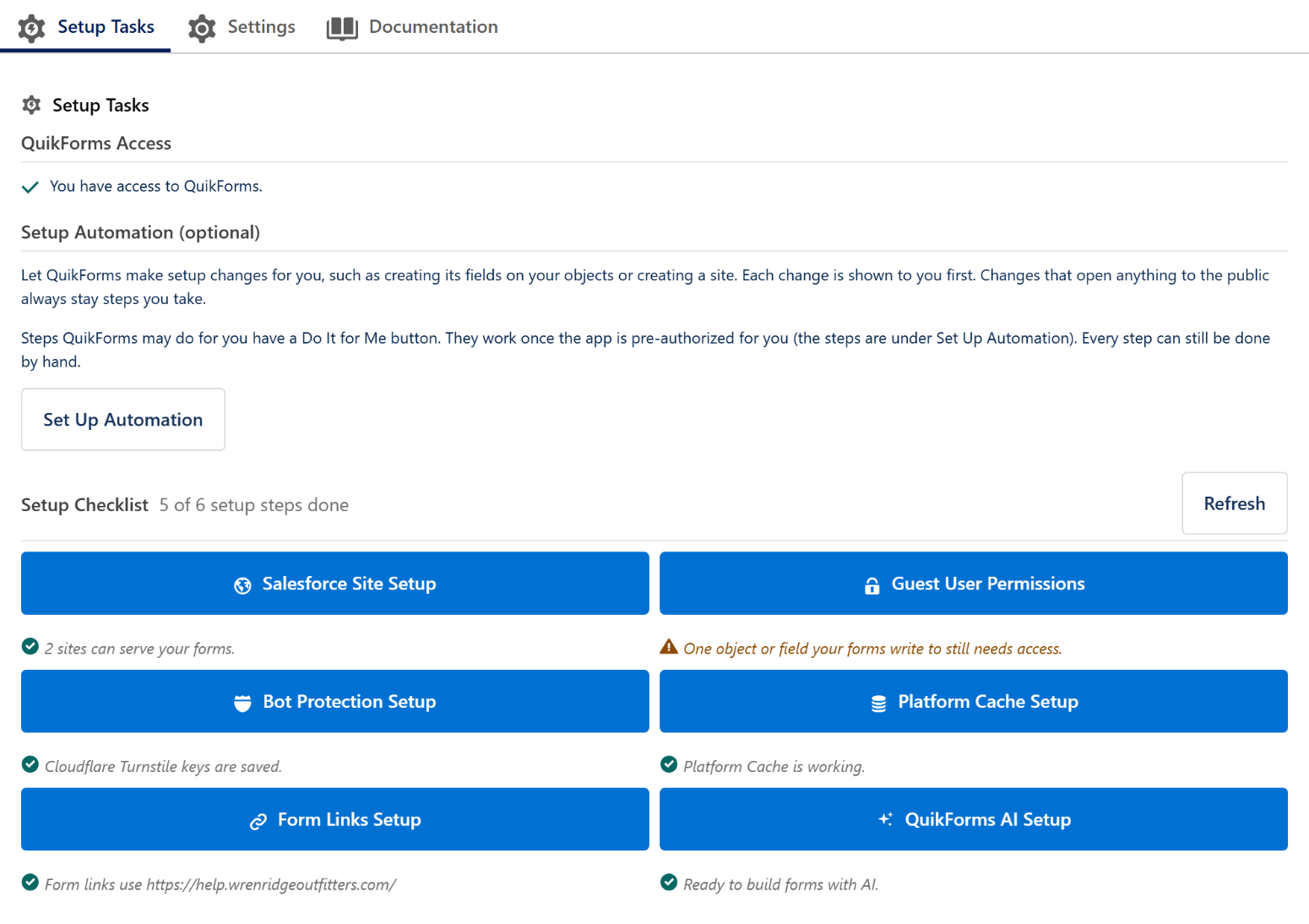Click "Platform Cache is working." status
This screenshot has height=924, width=1309.
point(774,767)
